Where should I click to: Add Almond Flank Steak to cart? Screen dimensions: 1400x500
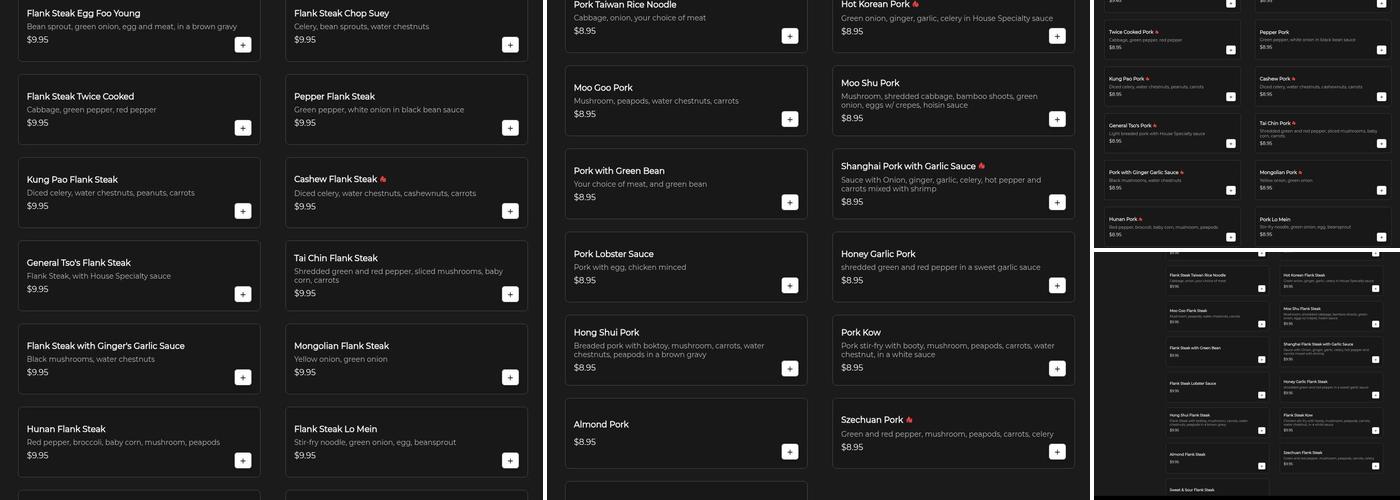click(1262, 466)
